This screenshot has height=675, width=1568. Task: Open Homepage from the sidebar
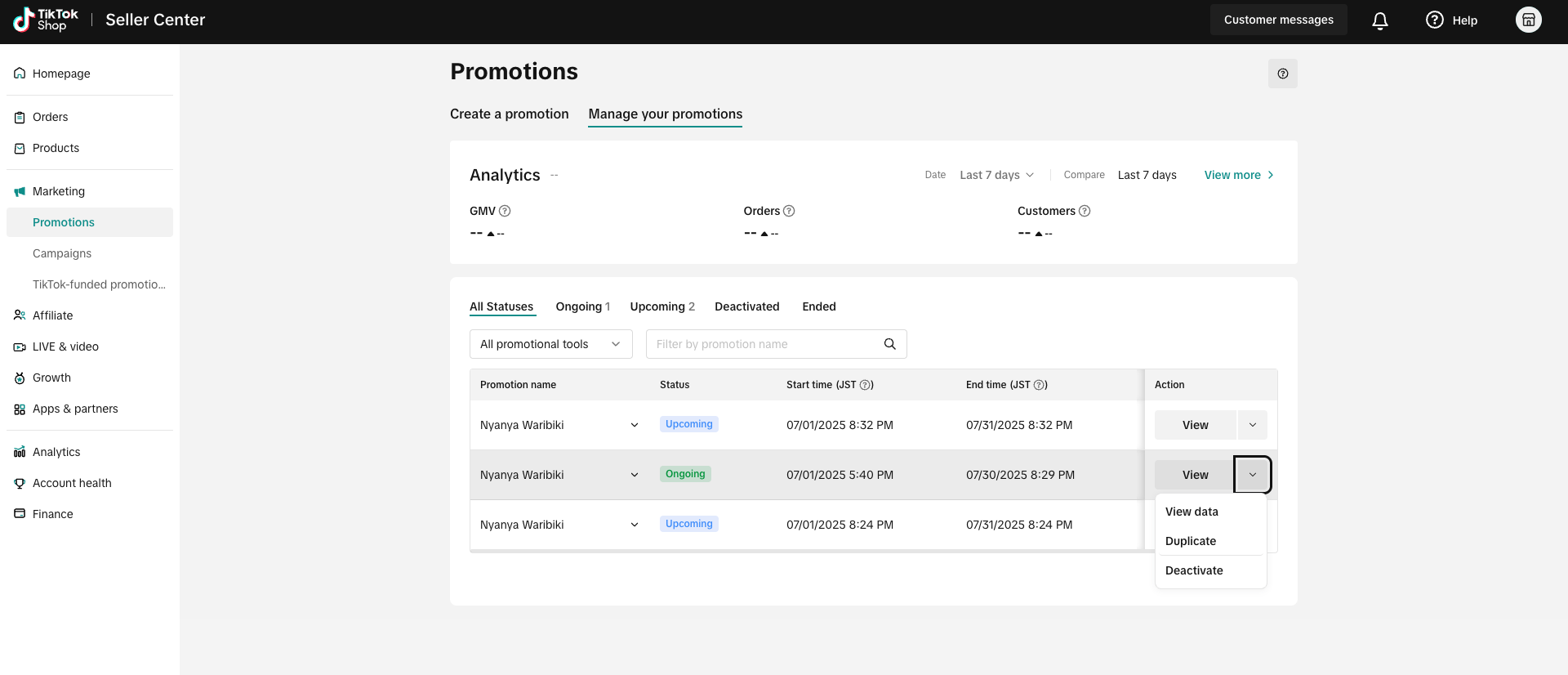[x=90, y=74]
